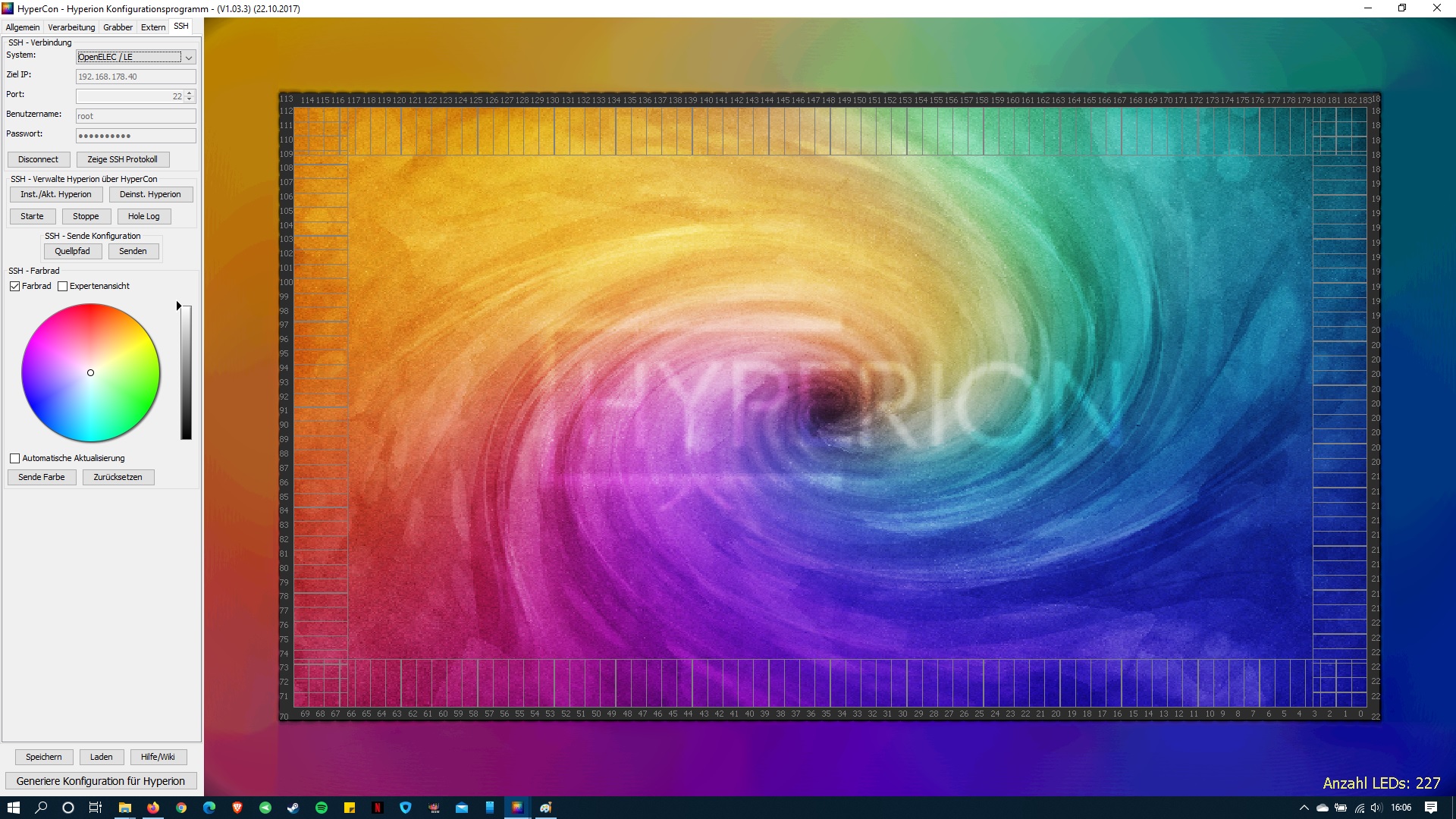
Task: Decrease the Port spinner value
Action: (190, 99)
